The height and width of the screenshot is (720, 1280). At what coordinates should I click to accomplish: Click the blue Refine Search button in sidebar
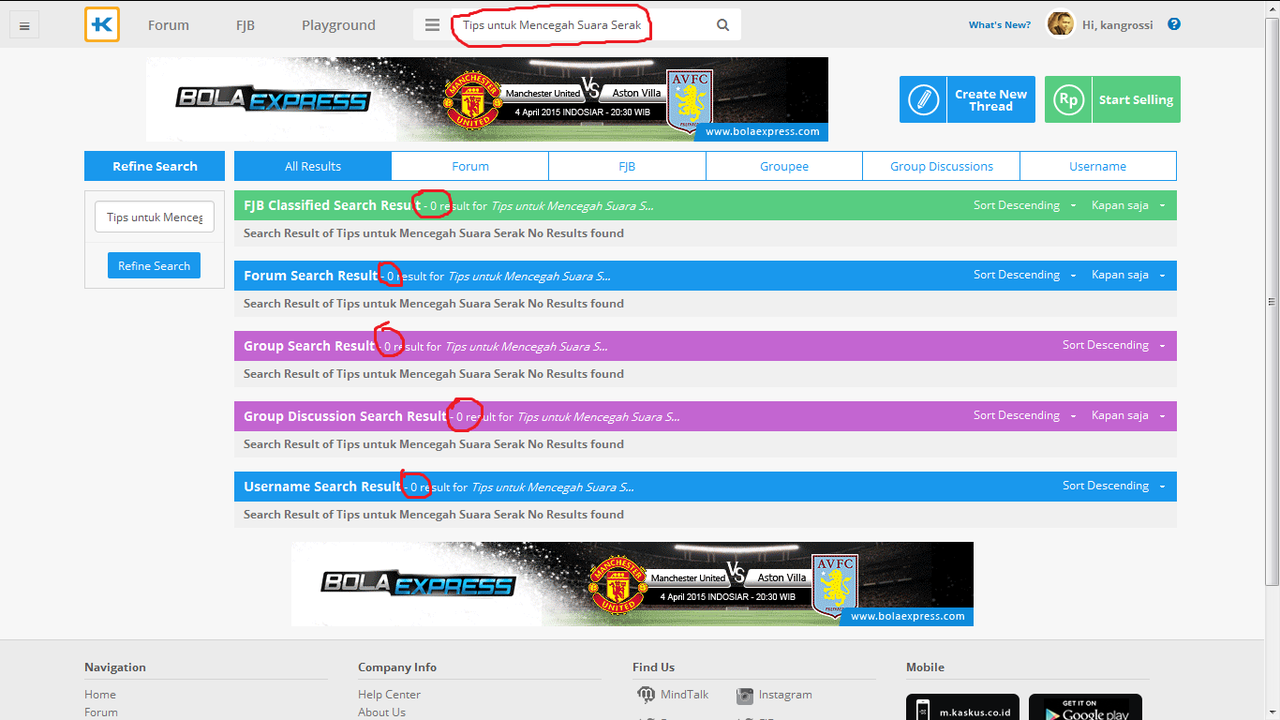(x=154, y=266)
